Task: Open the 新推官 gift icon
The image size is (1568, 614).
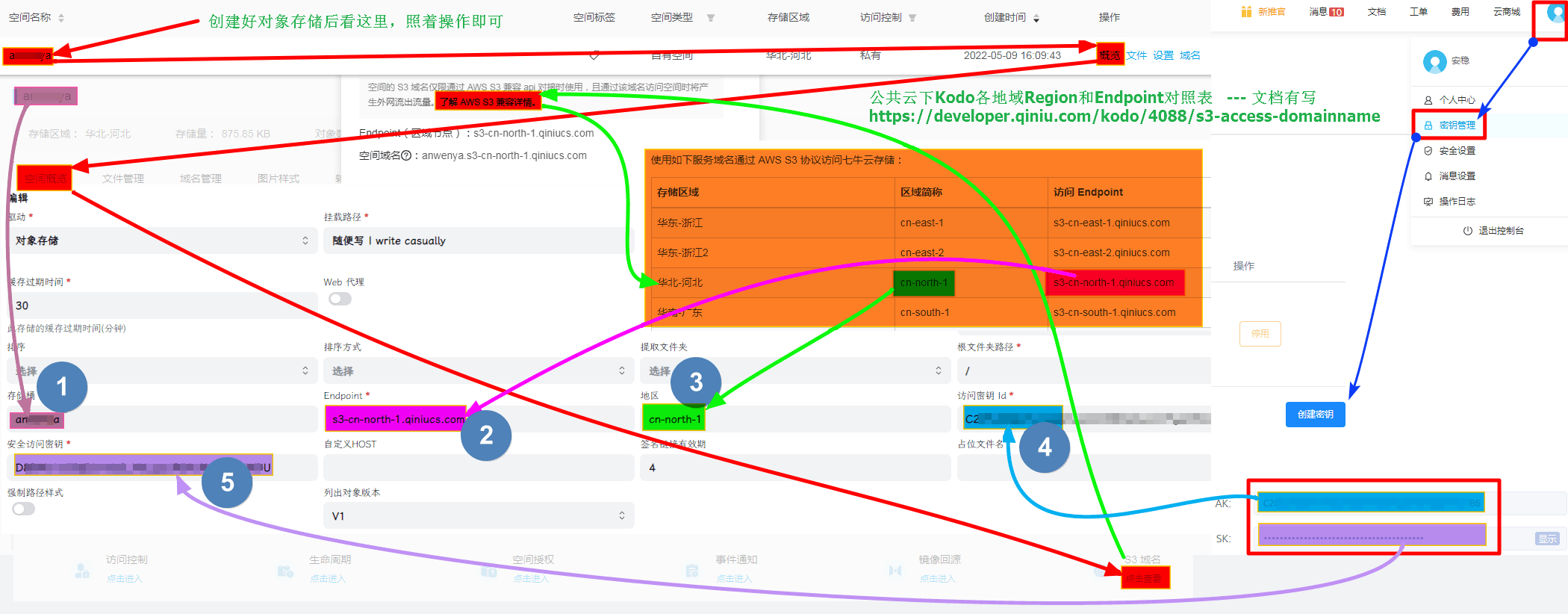Action: tap(1246, 11)
